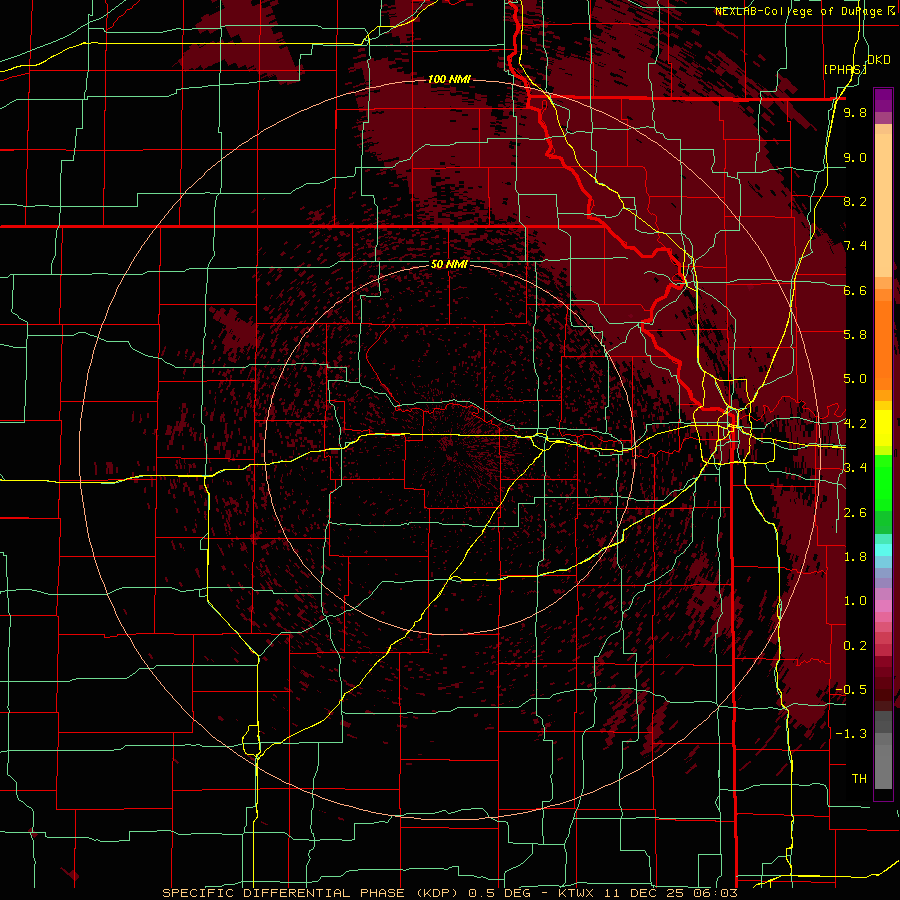The width and height of the screenshot is (900, 900).
Task: Click the bright green segment of the color bar
Action: (x=883, y=482)
